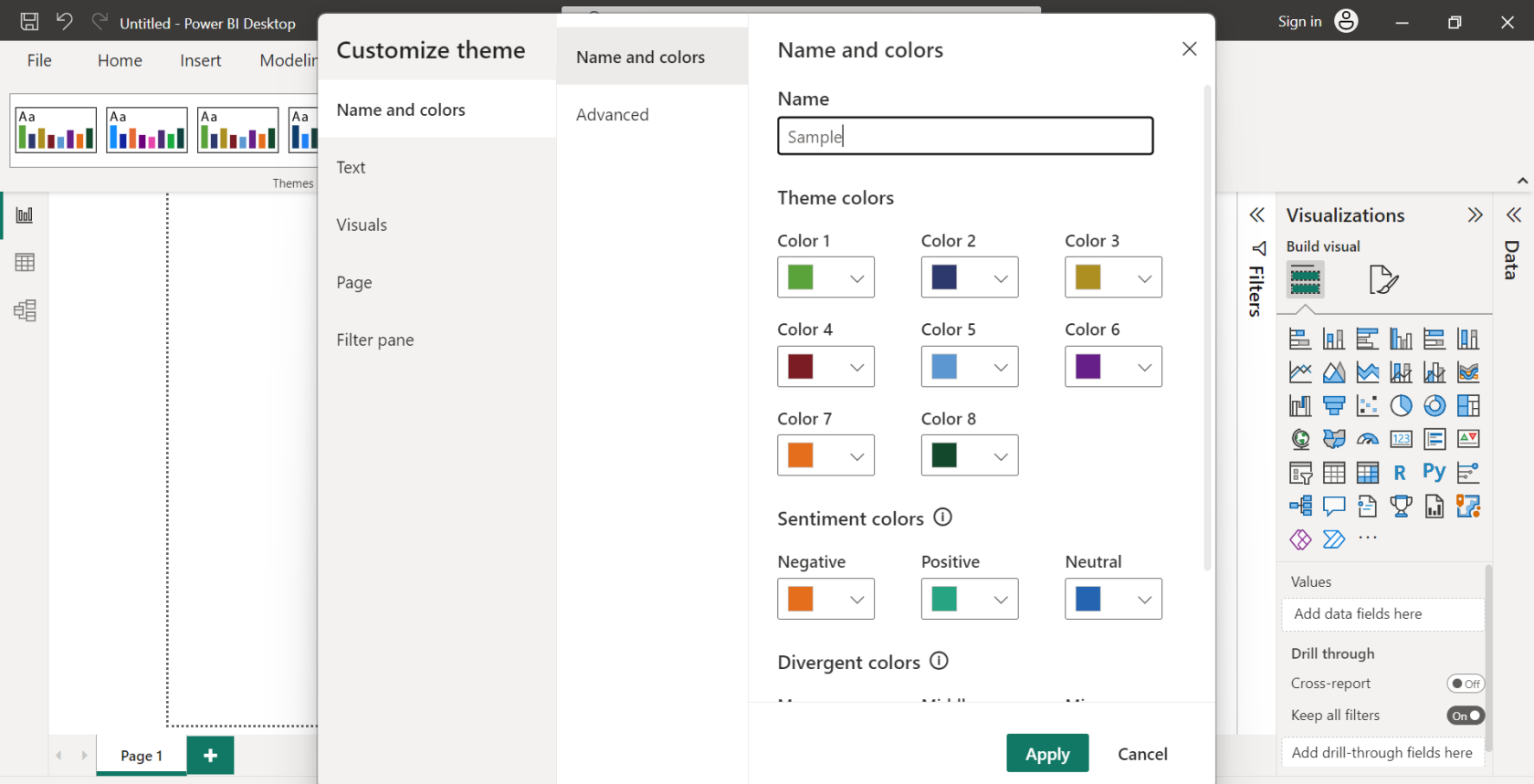
Task: Expand the Filters pane chevron
Action: coord(1256,215)
